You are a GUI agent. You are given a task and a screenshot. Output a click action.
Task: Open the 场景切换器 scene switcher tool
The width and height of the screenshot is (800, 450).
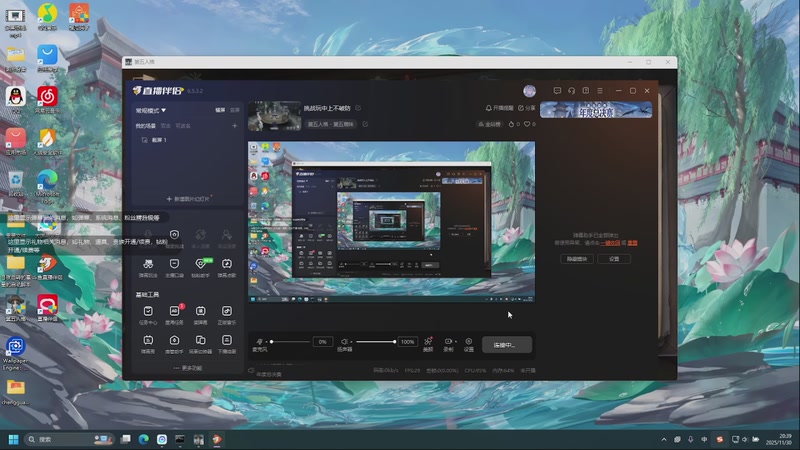click(x=201, y=344)
